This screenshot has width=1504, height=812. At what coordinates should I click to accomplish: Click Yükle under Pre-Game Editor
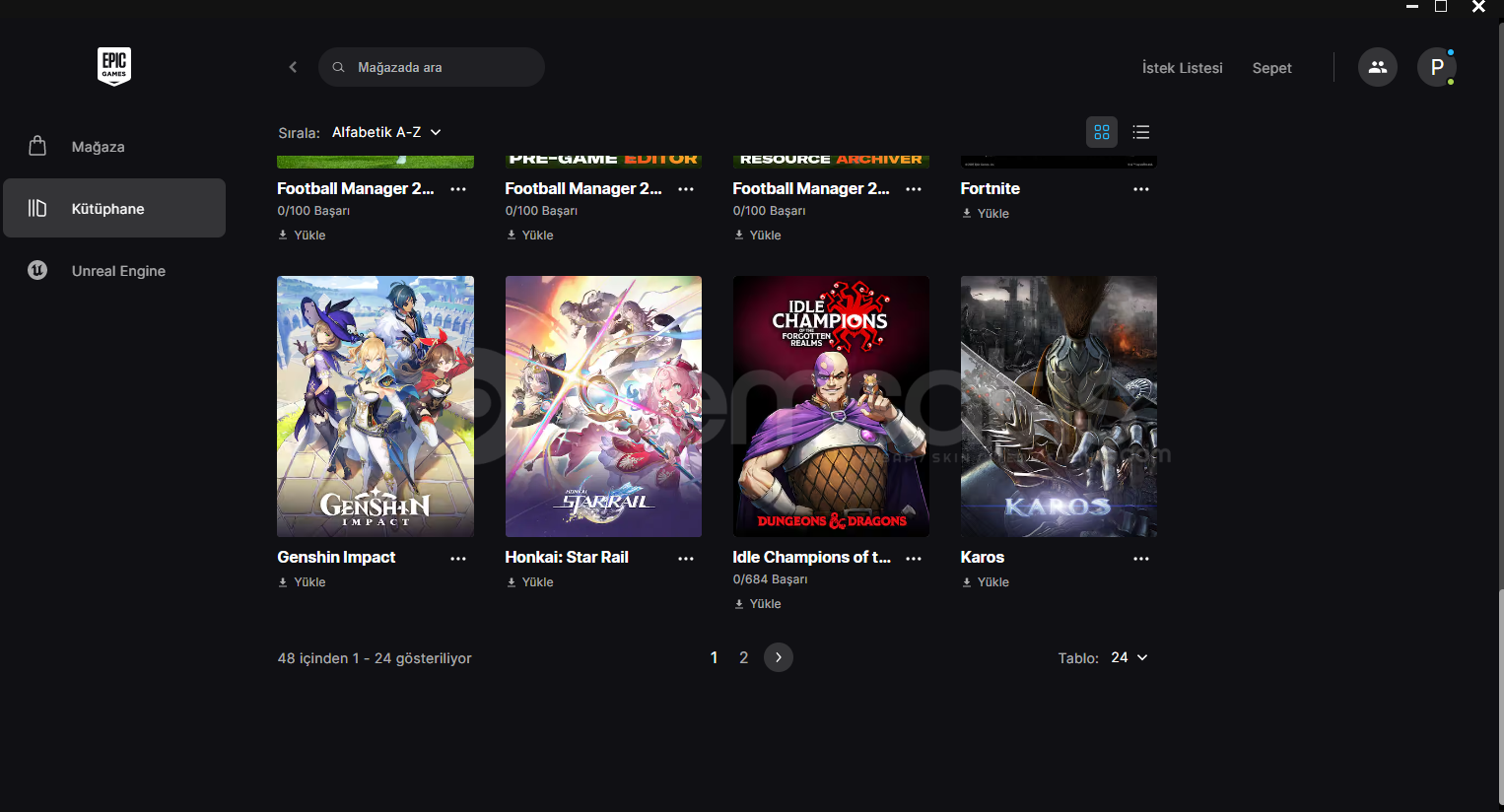(529, 235)
